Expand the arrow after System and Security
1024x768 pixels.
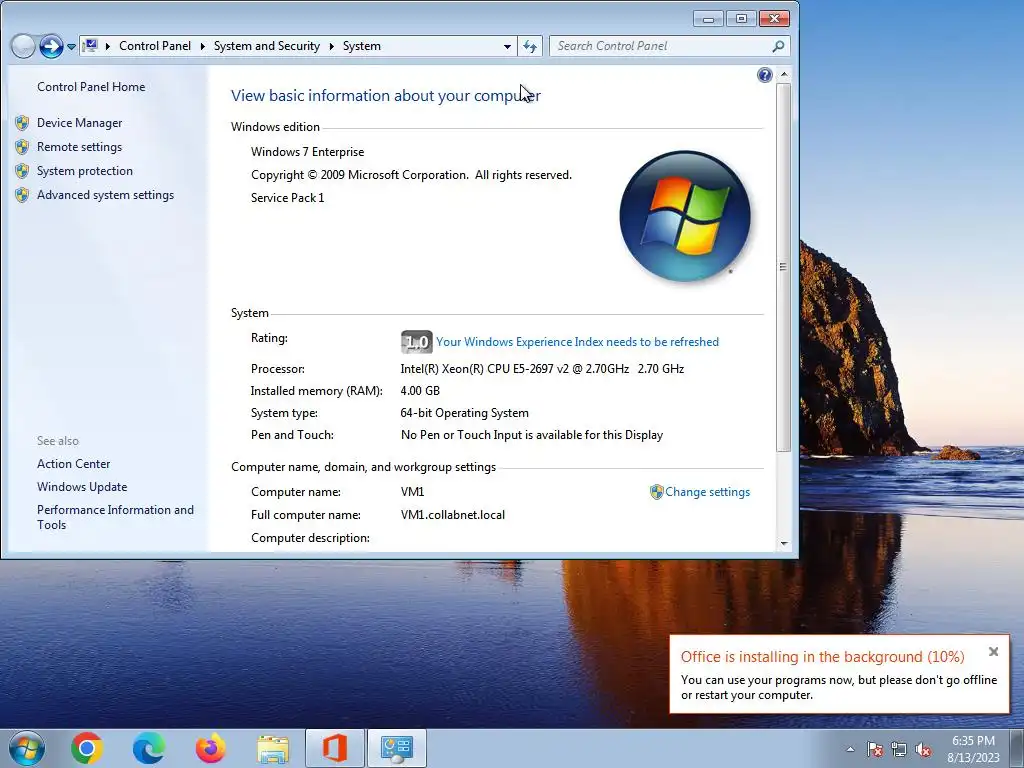click(331, 46)
